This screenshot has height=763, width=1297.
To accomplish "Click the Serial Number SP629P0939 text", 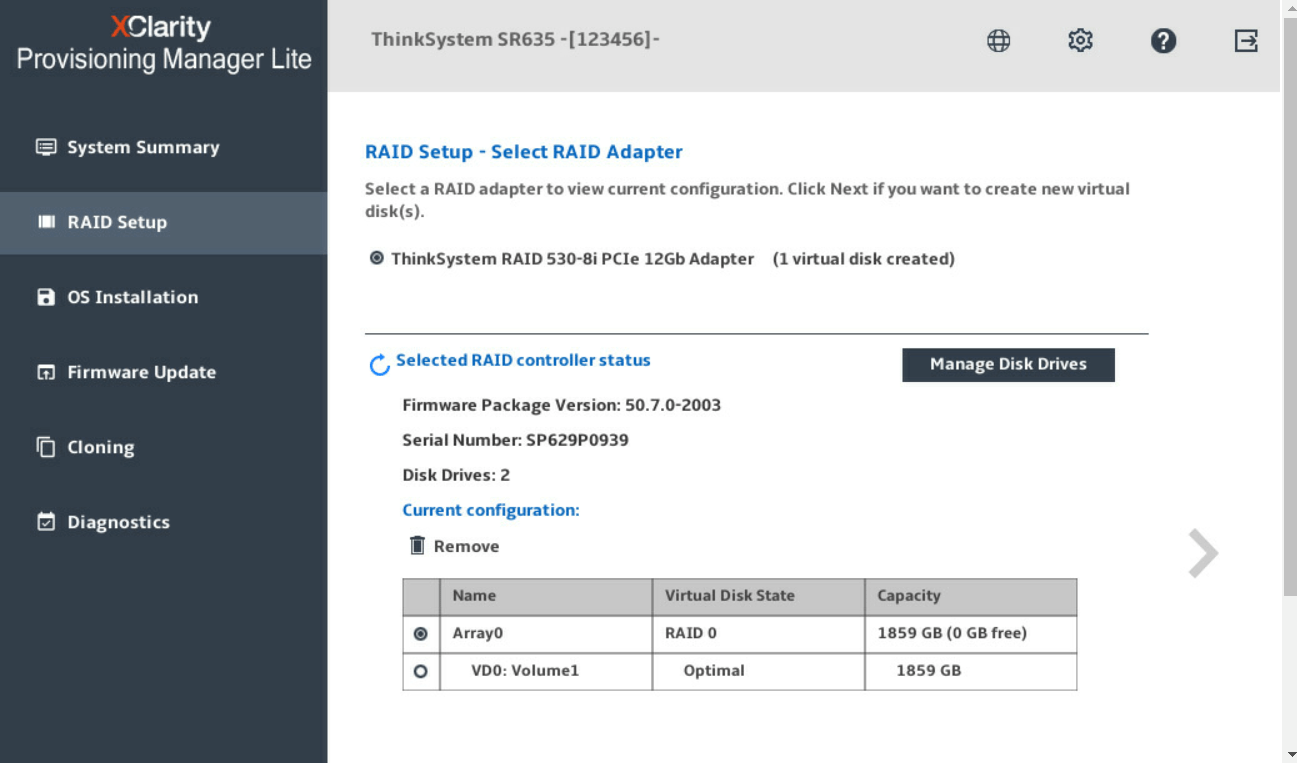I will pyautogui.click(x=515, y=440).
